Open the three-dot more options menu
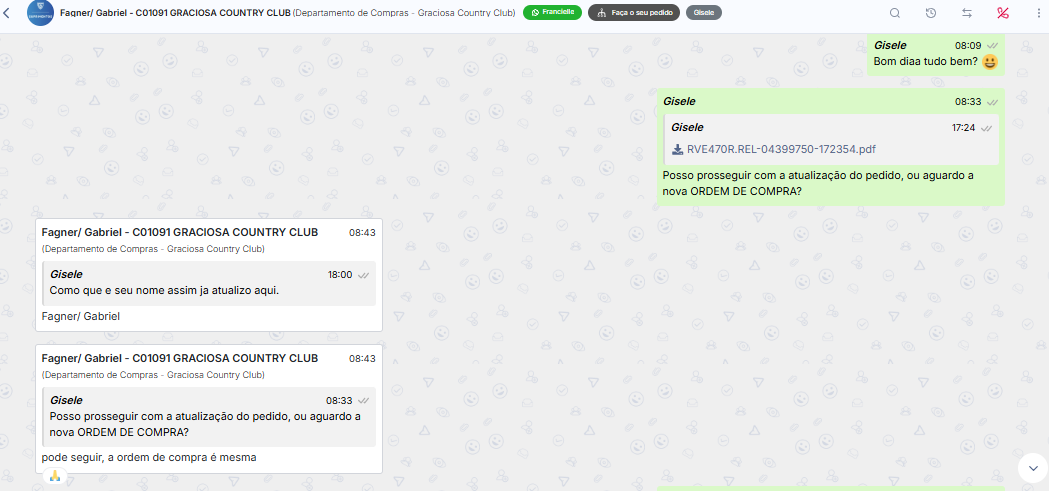Image resolution: width=1049 pixels, height=491 pixels. click(1038, 13)
